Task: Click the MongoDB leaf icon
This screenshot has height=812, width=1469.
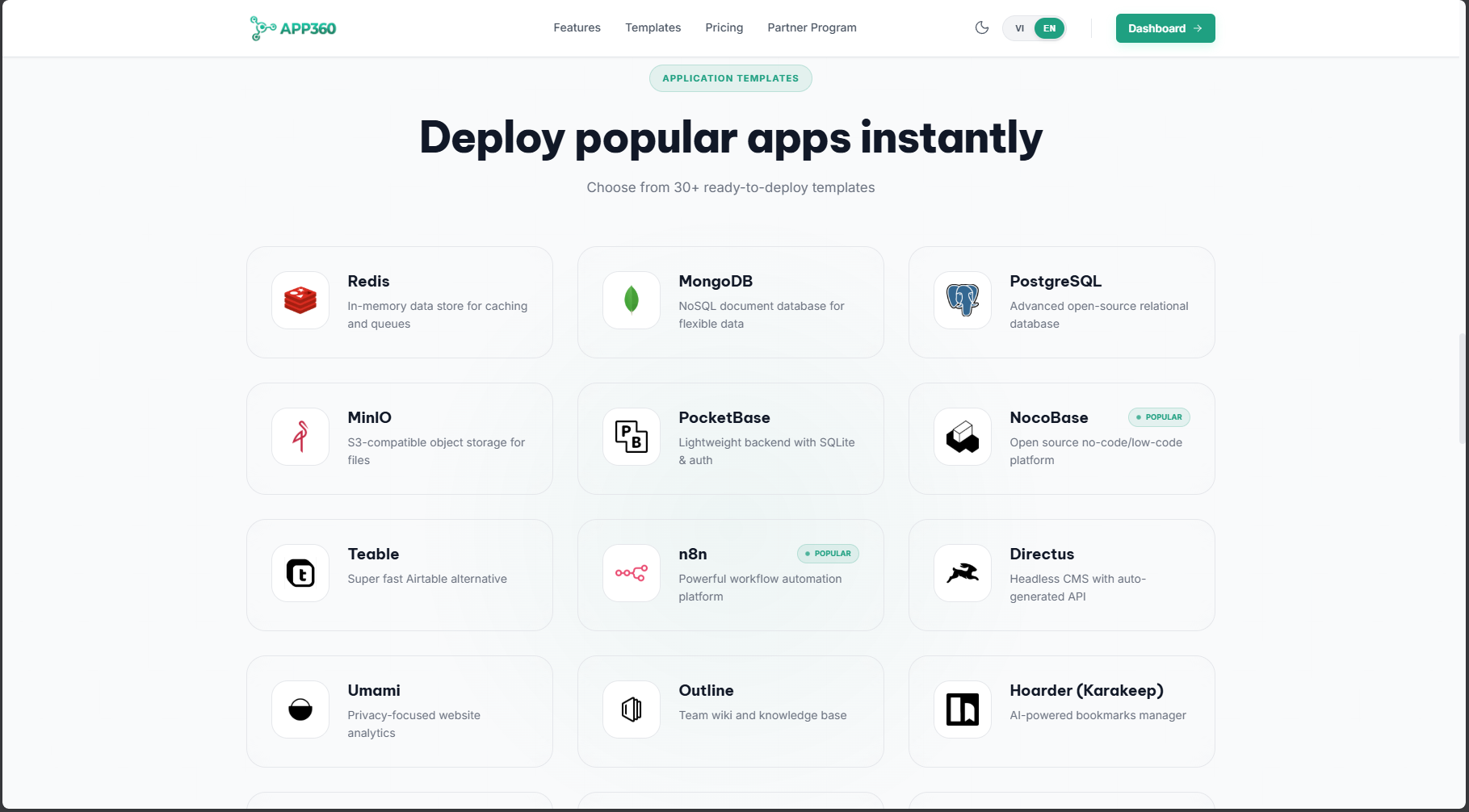Action: pos(632,300)
